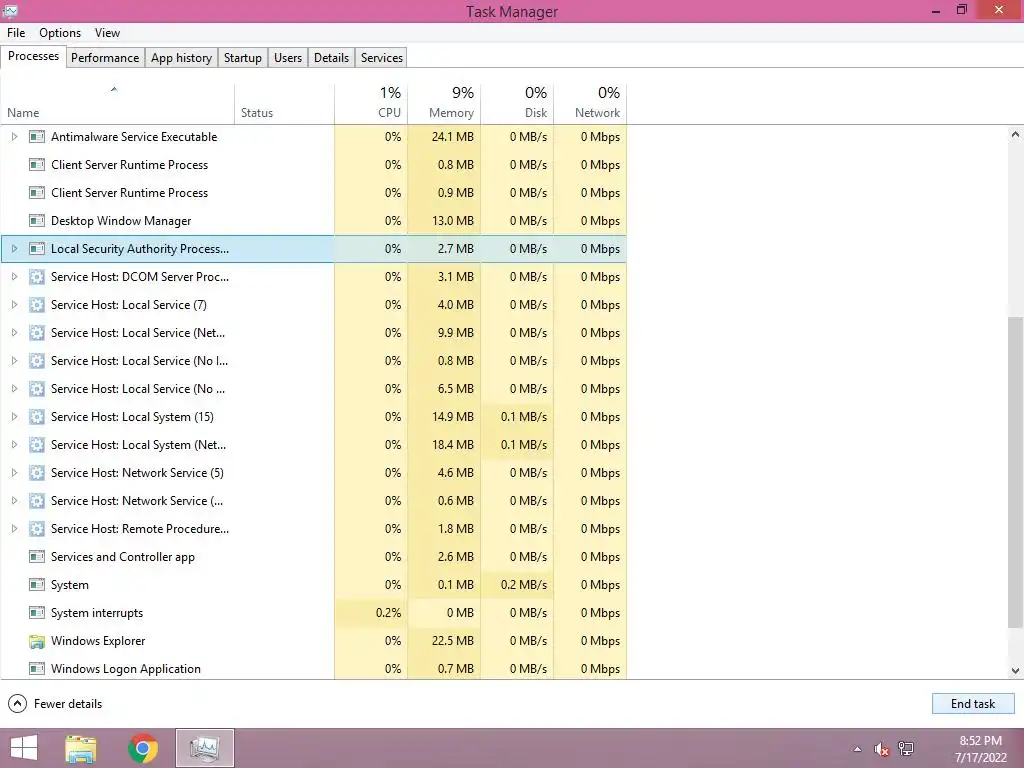The height and width of the screenshot is (768, 1024).
Task: Click the End task button
Action: [972, 703]
